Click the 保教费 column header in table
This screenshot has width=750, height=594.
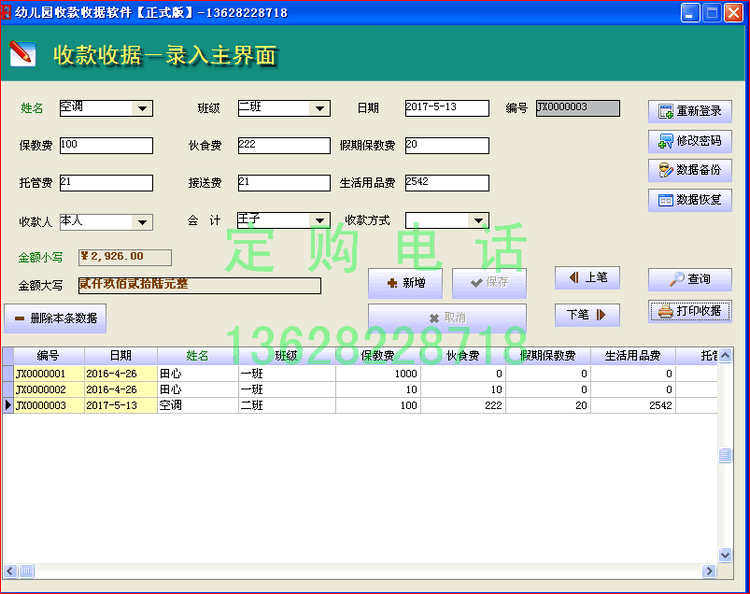click(377, 355)
